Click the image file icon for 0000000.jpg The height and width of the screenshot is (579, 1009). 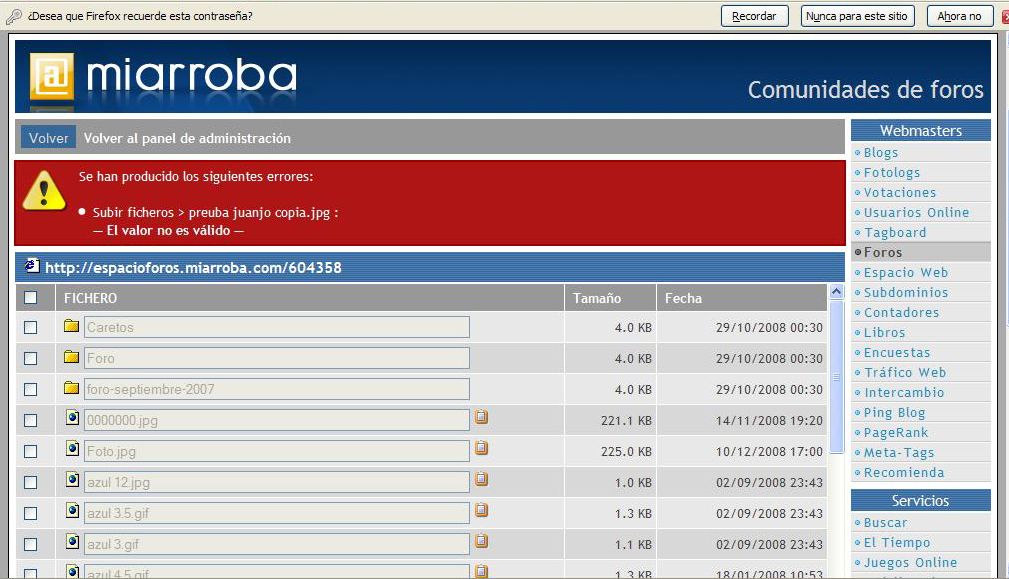[x=73, y=418]
